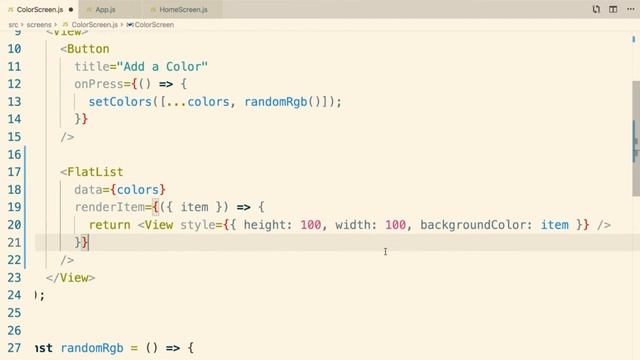Image resolution: width=640 pixels, height=360 pixels.
Task: Open the More Actions ellipsis menu
Action: pos(631,9)
